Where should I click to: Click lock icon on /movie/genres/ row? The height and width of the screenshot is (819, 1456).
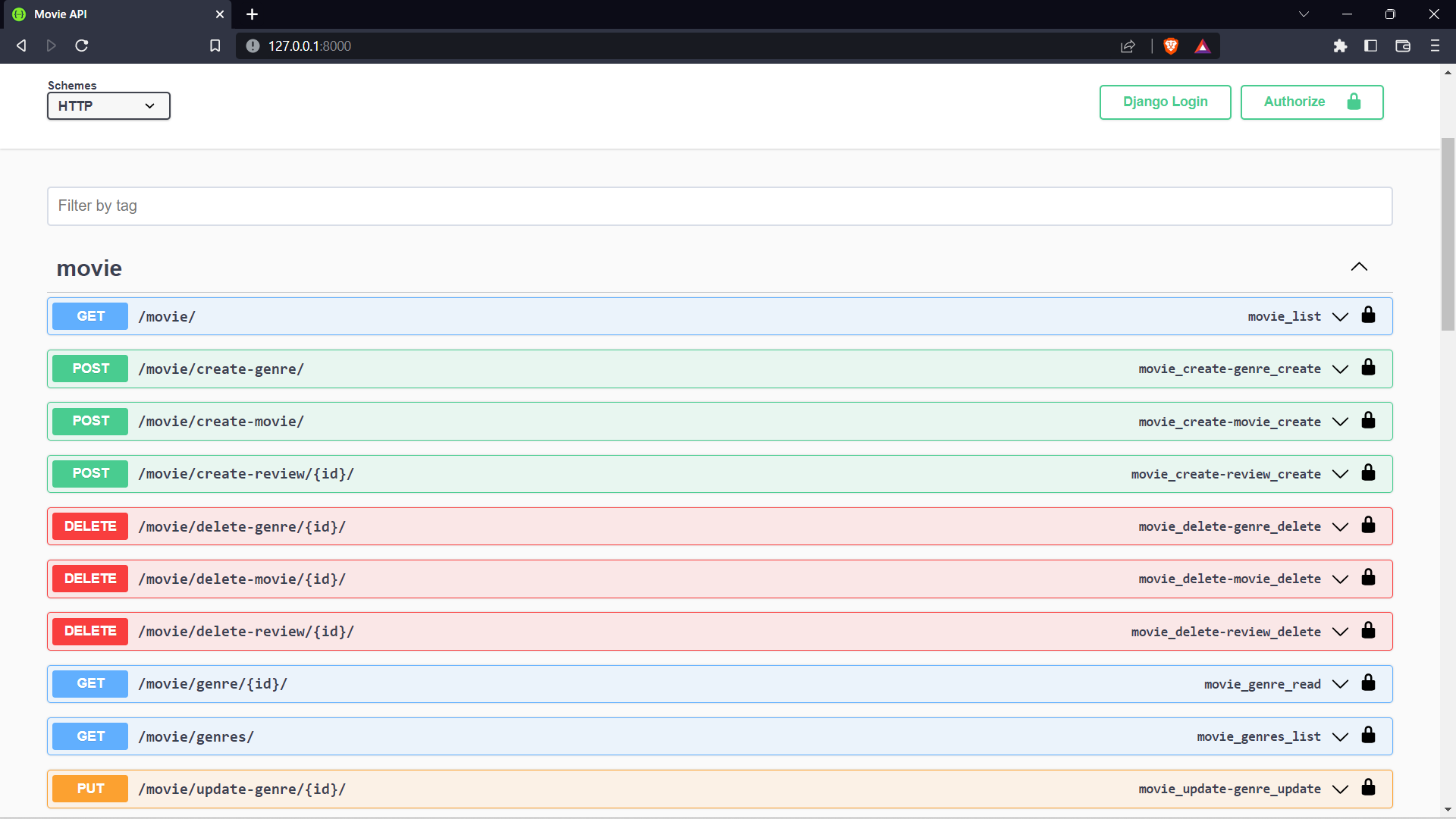pyautogui.click(x=1368, y=736)
